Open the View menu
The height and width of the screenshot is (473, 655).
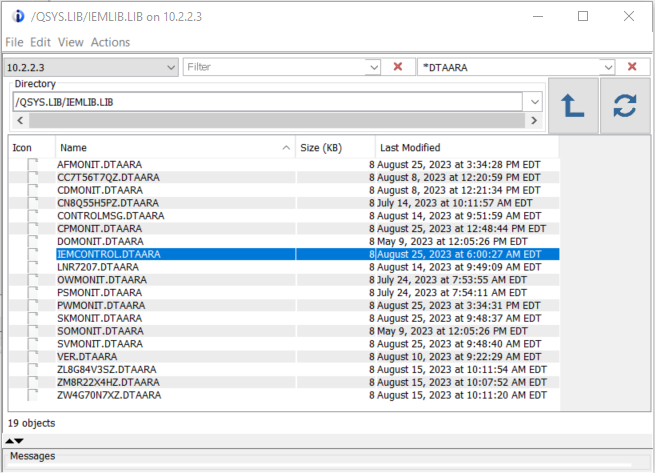71,42
